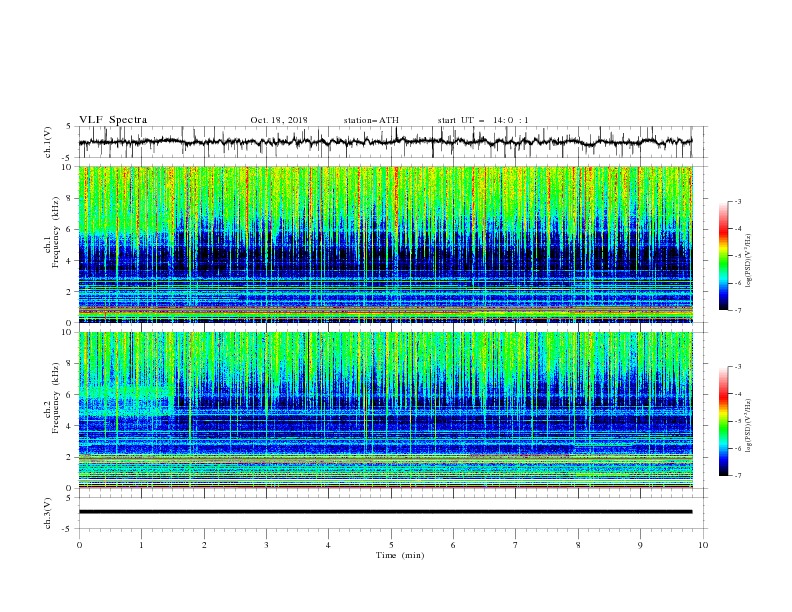The width and height of the screenshot is (792, 612).
Task: Click time axis tick label "9"
Action: pos(640,545)
